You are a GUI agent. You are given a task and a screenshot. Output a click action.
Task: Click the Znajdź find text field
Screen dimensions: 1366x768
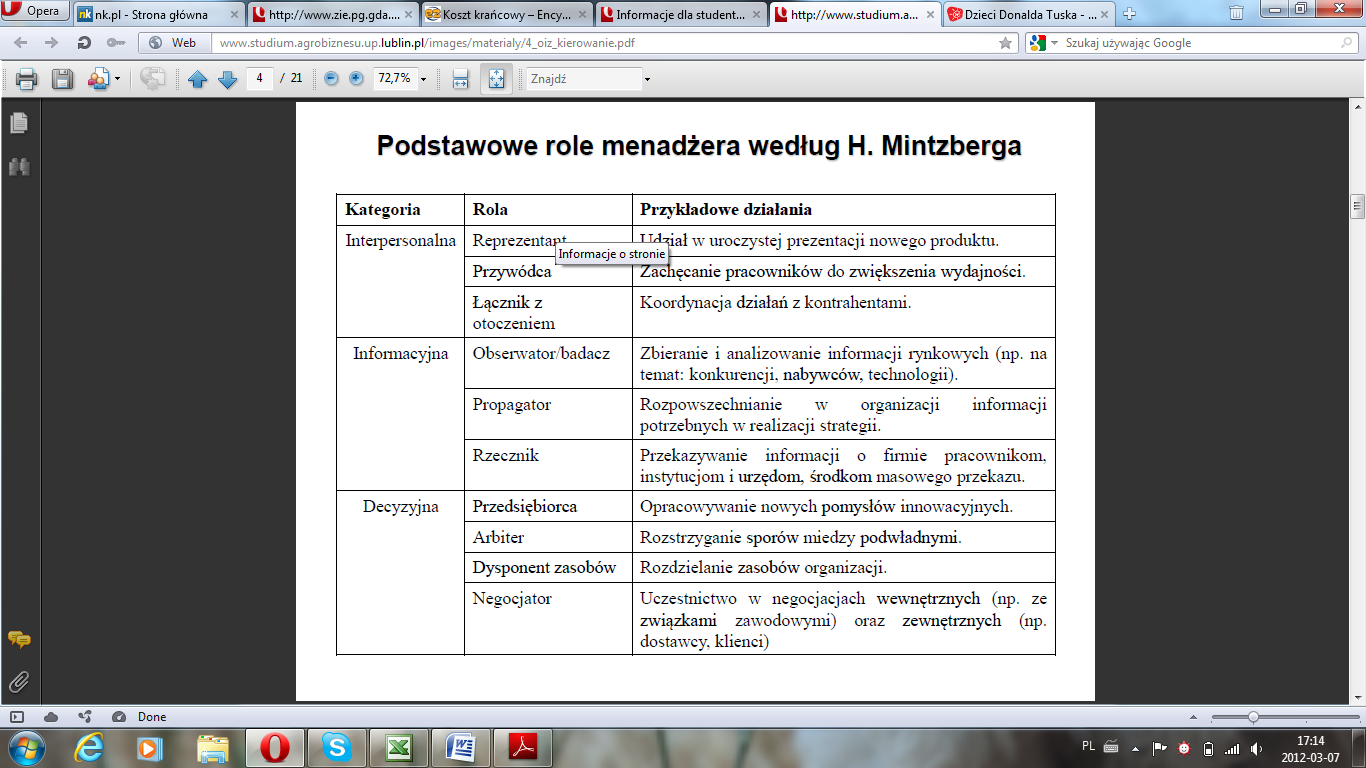(x=584, y=78)
